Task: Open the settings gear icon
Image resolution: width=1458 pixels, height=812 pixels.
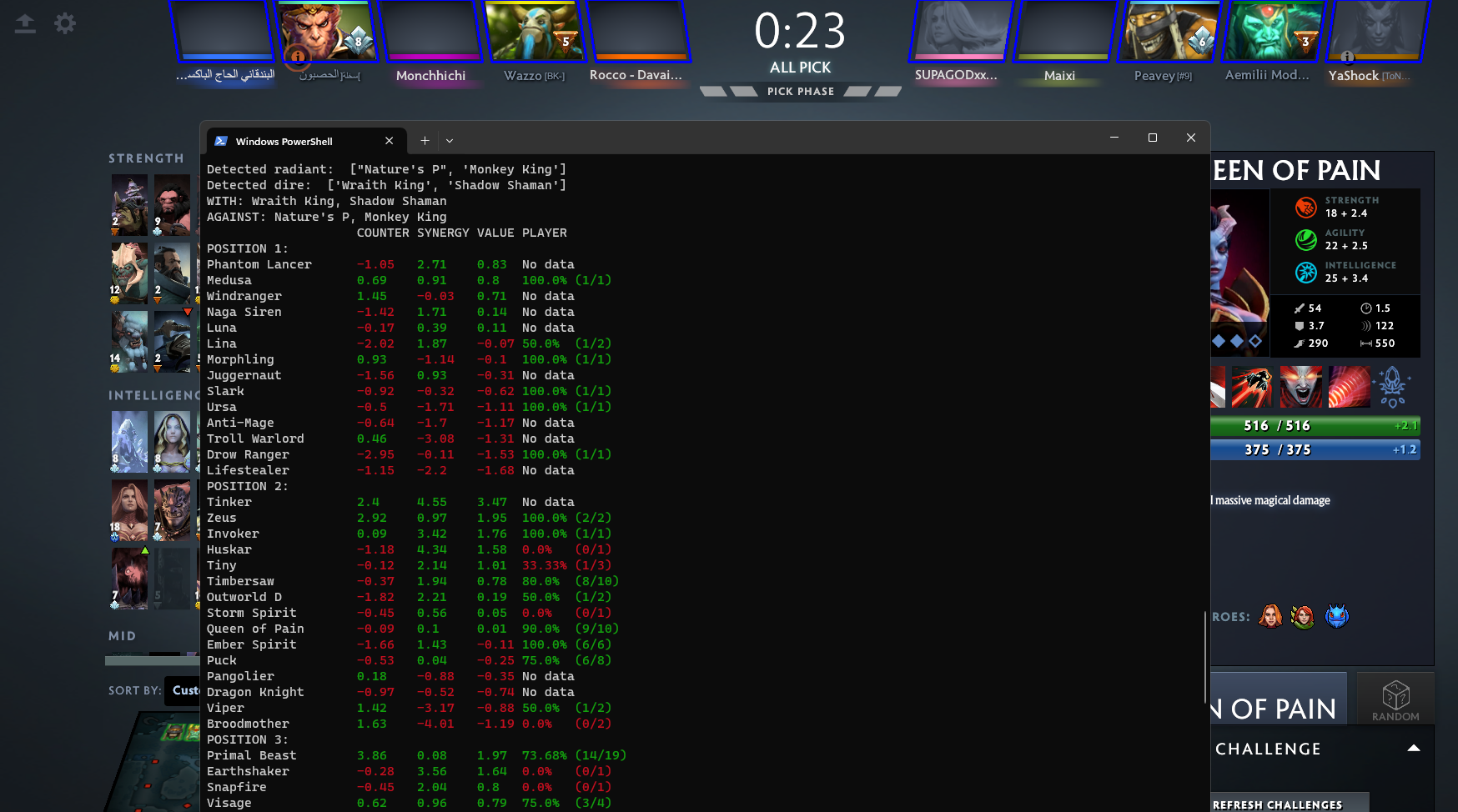Action: [65, 23]
